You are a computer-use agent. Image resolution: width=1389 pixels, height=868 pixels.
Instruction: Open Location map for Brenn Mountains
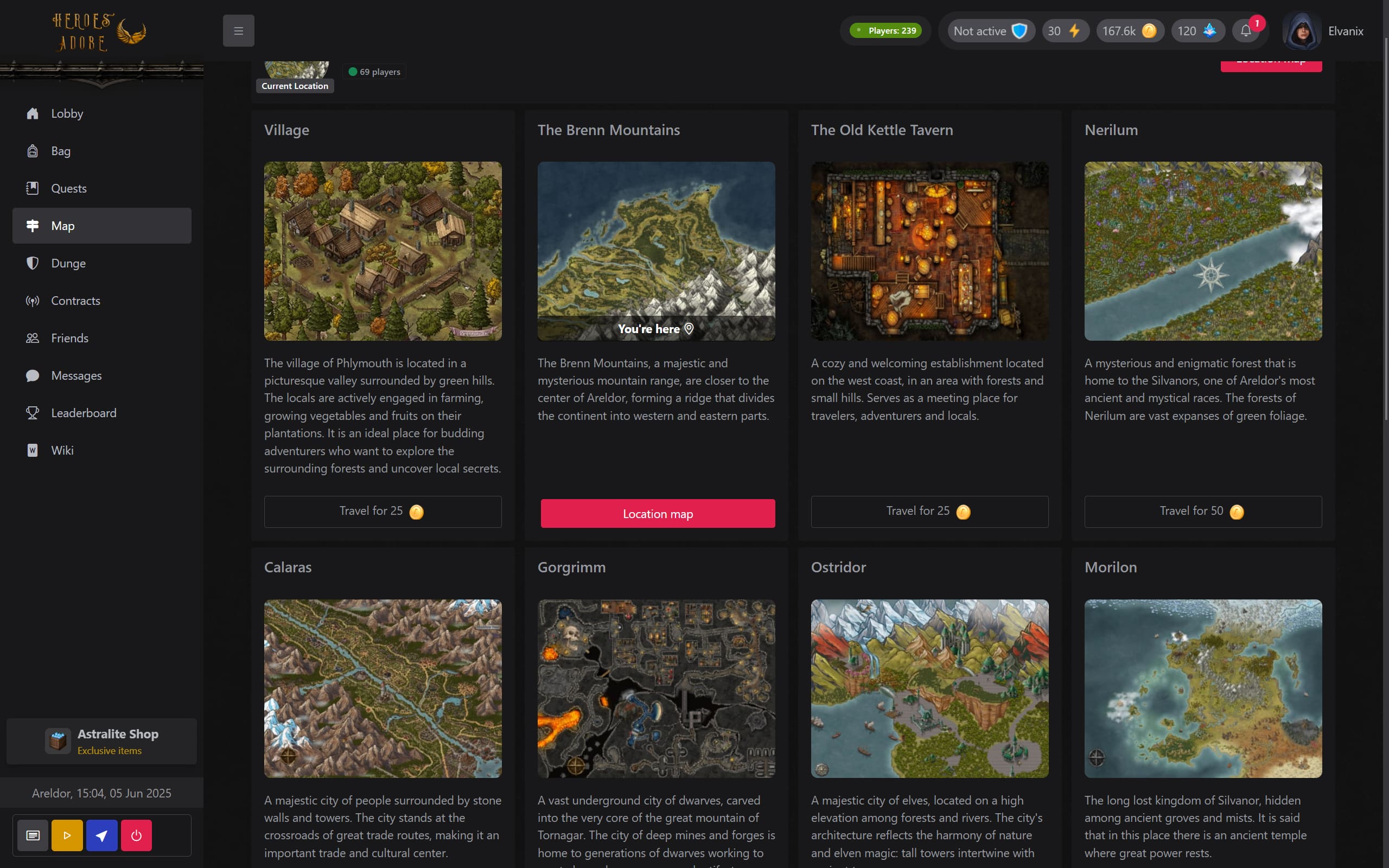[658, 513]
